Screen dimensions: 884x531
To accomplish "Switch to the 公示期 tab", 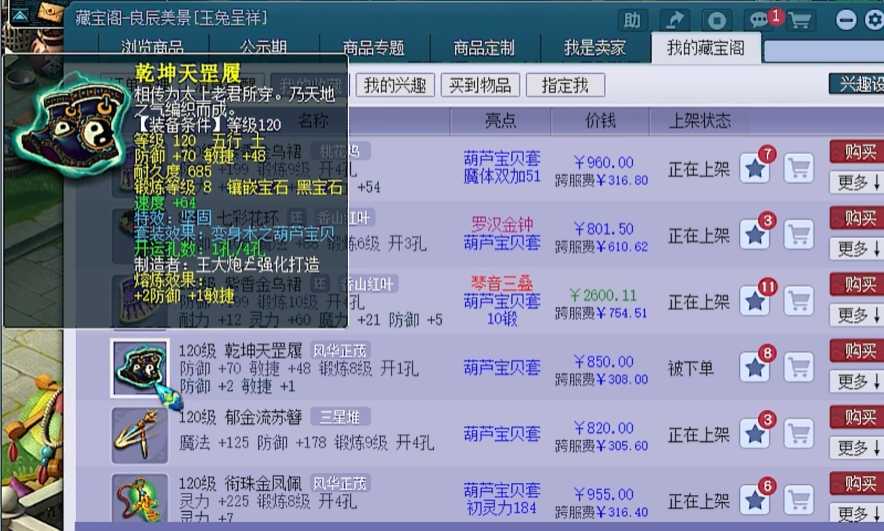I will (263, 47).
